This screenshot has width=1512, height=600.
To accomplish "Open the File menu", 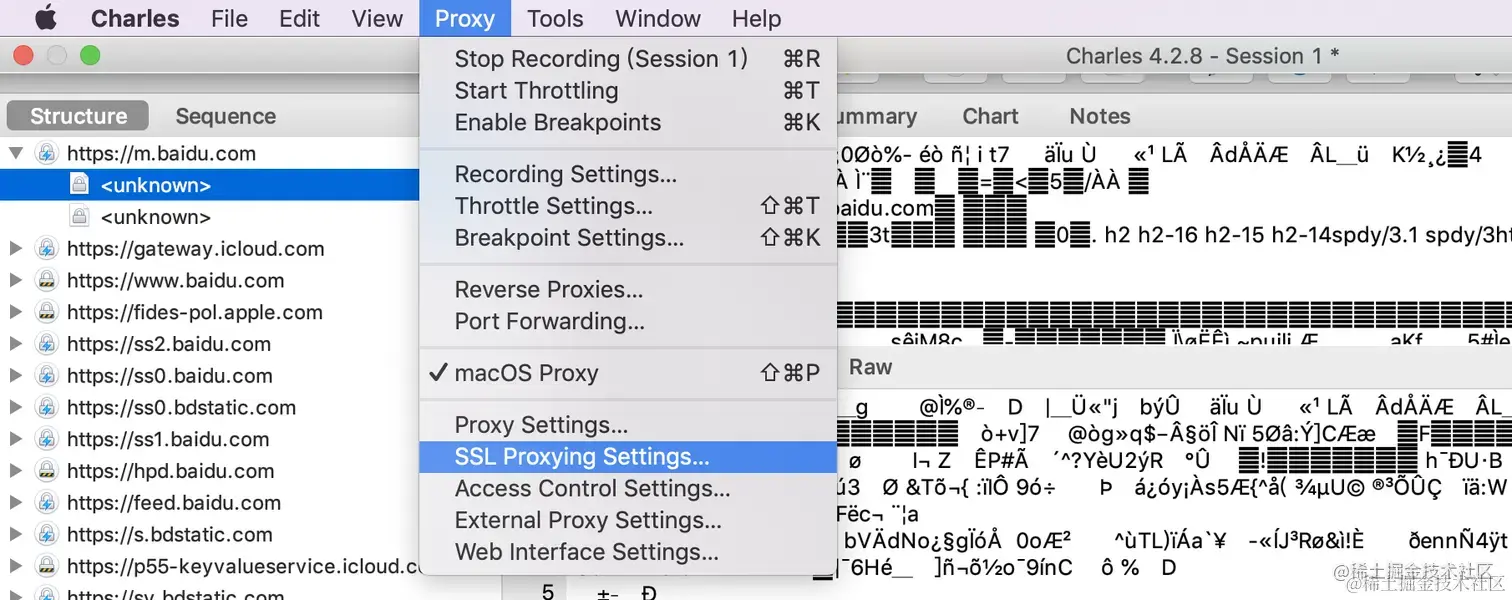I will point(230,18).
